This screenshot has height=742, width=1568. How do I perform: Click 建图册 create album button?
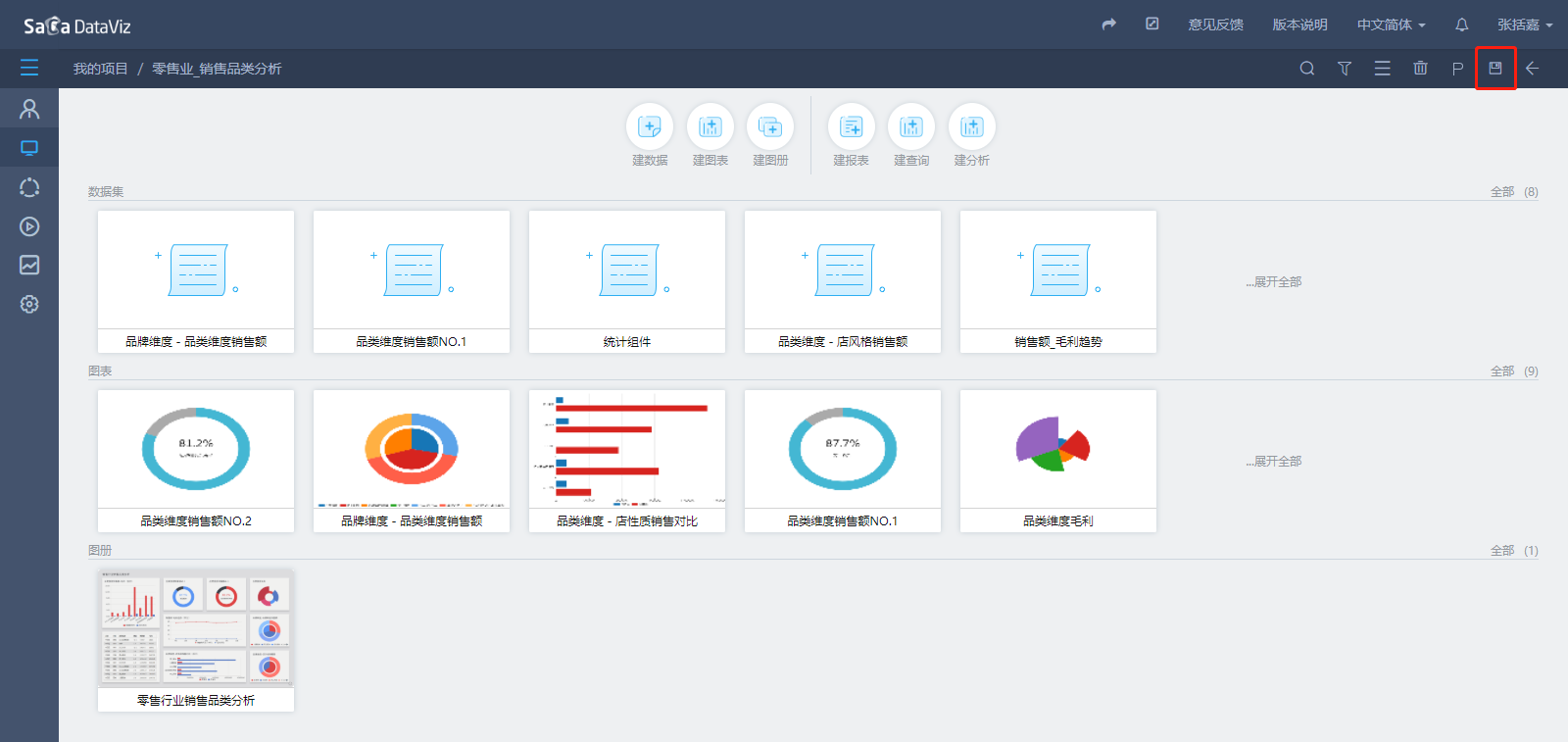click(x=770, y=135)
